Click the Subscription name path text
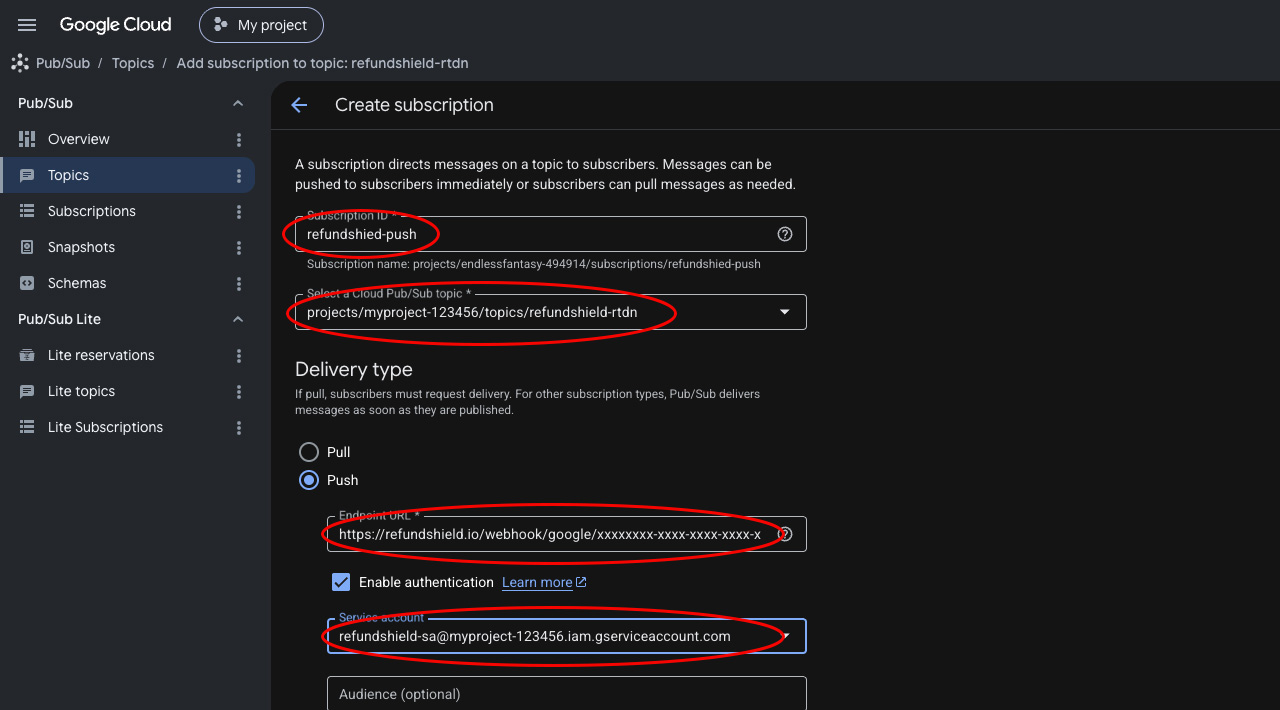The image size is (1280, 710). 534,264
